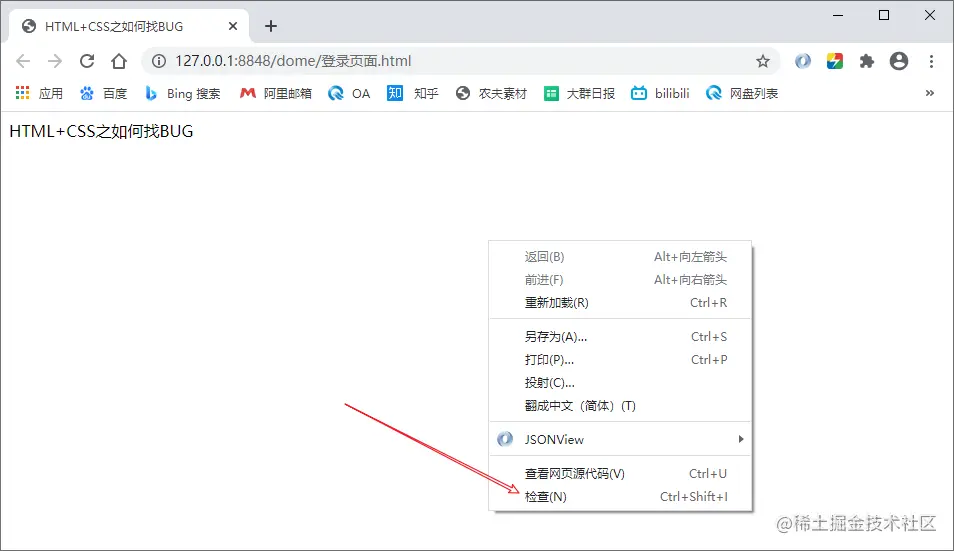Open the 网盘列表 bookmark
The image size is (954, 551).
coord(742,93)
